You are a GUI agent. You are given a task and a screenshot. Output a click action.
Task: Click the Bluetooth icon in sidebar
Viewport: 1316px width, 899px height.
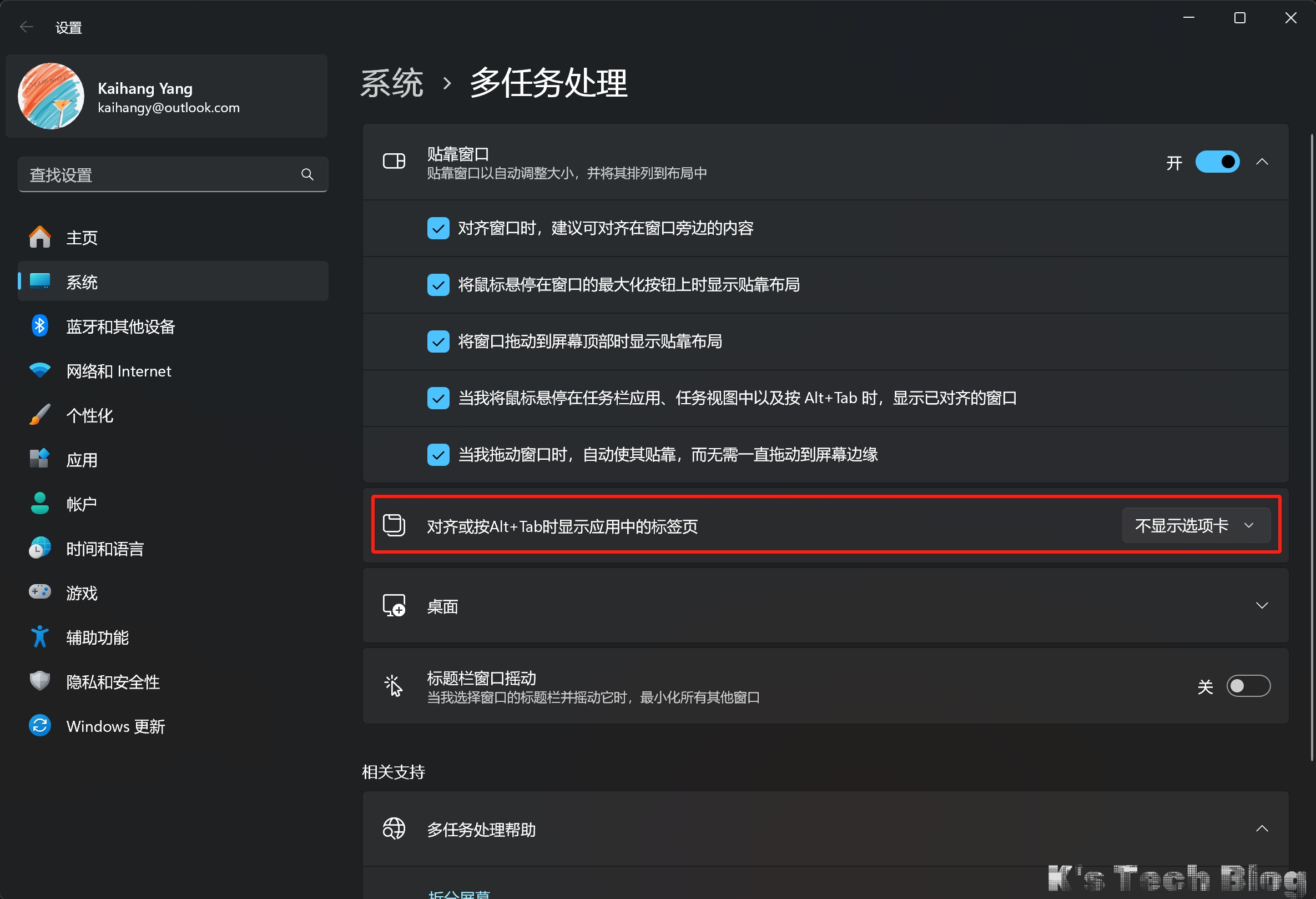[x=39, y=326]
